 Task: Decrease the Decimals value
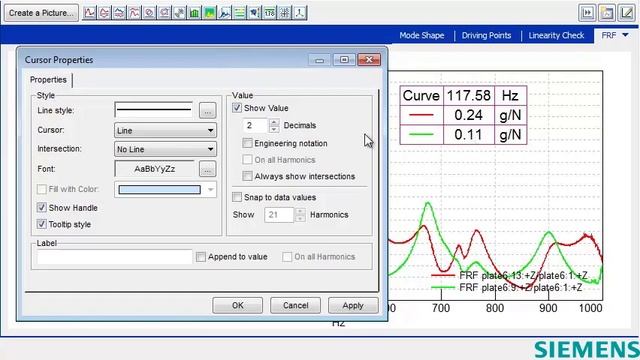(274, 129)
